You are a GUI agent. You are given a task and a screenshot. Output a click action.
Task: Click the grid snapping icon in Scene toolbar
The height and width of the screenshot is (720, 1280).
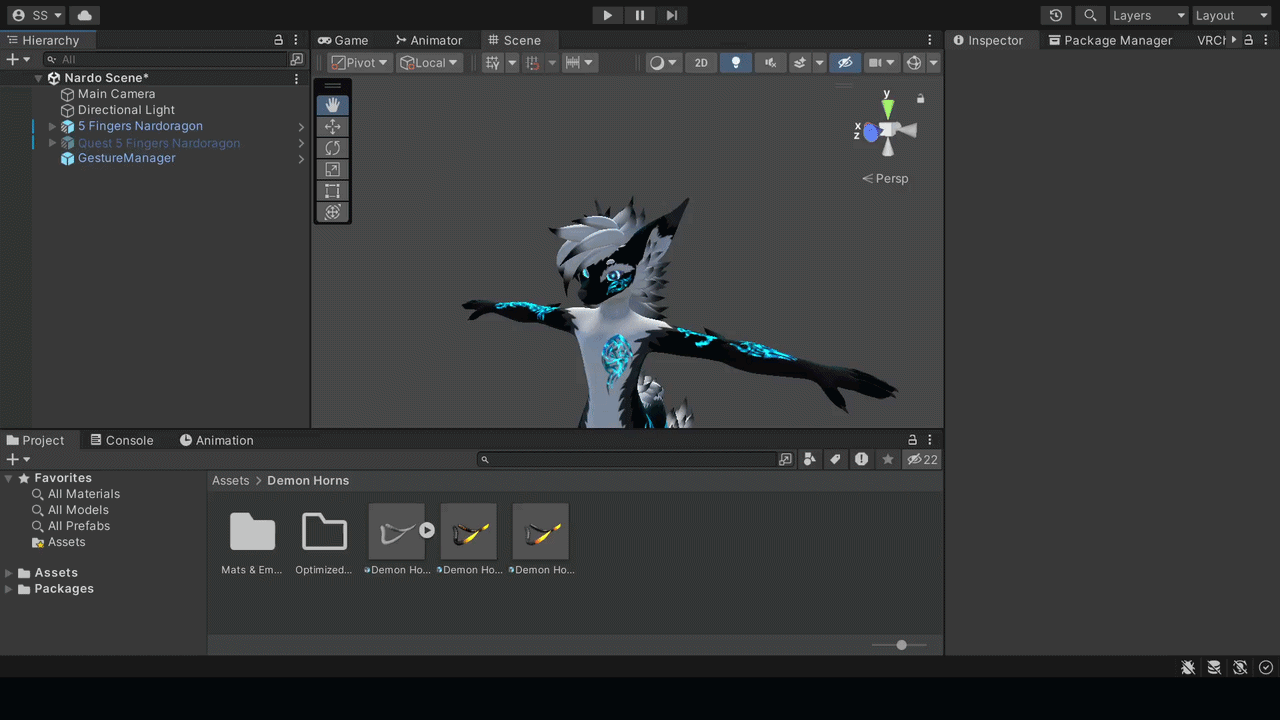(492, 63)
